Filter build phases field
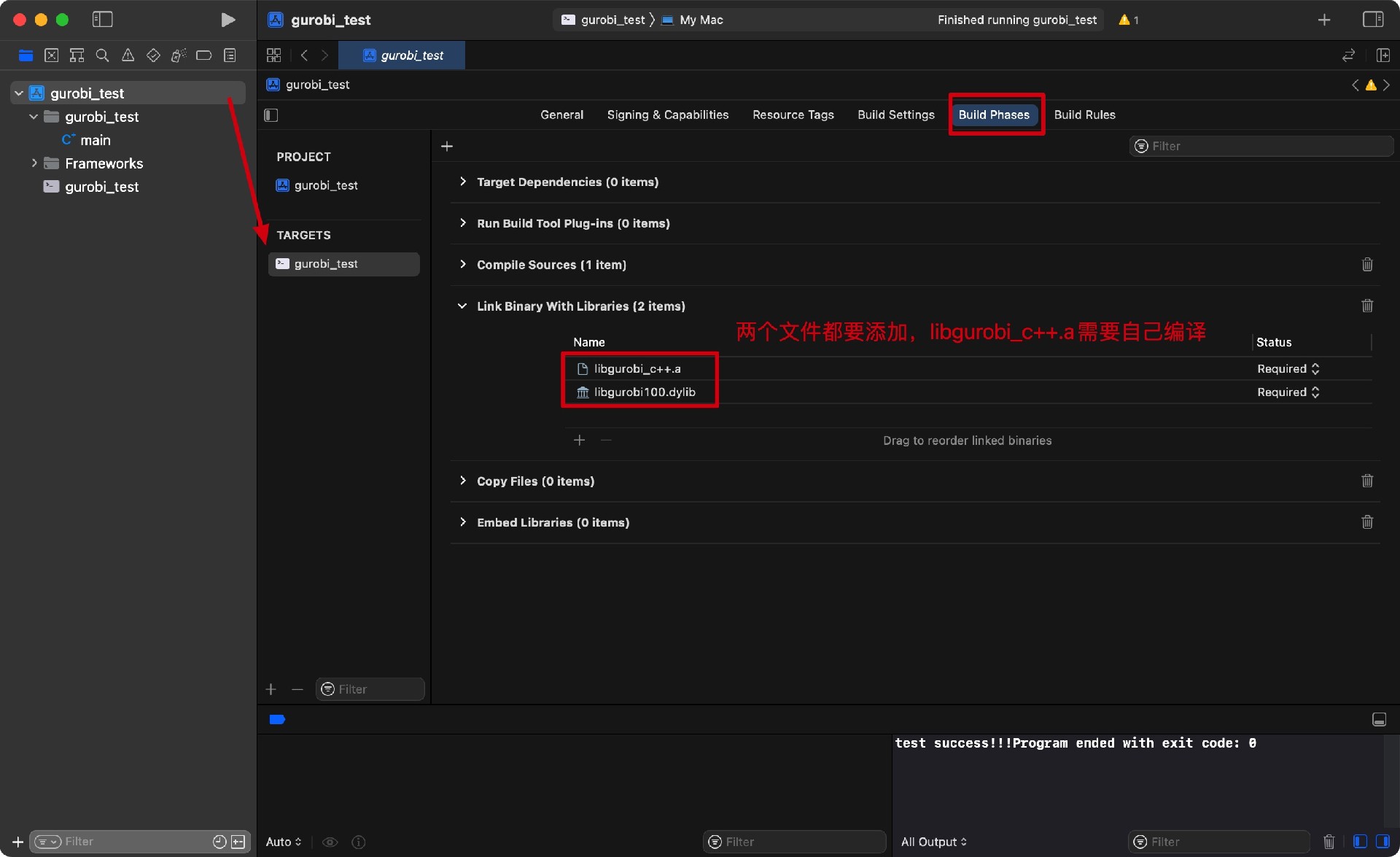Viewport: 1400px width, 857px height. (x=1261, y=146)
